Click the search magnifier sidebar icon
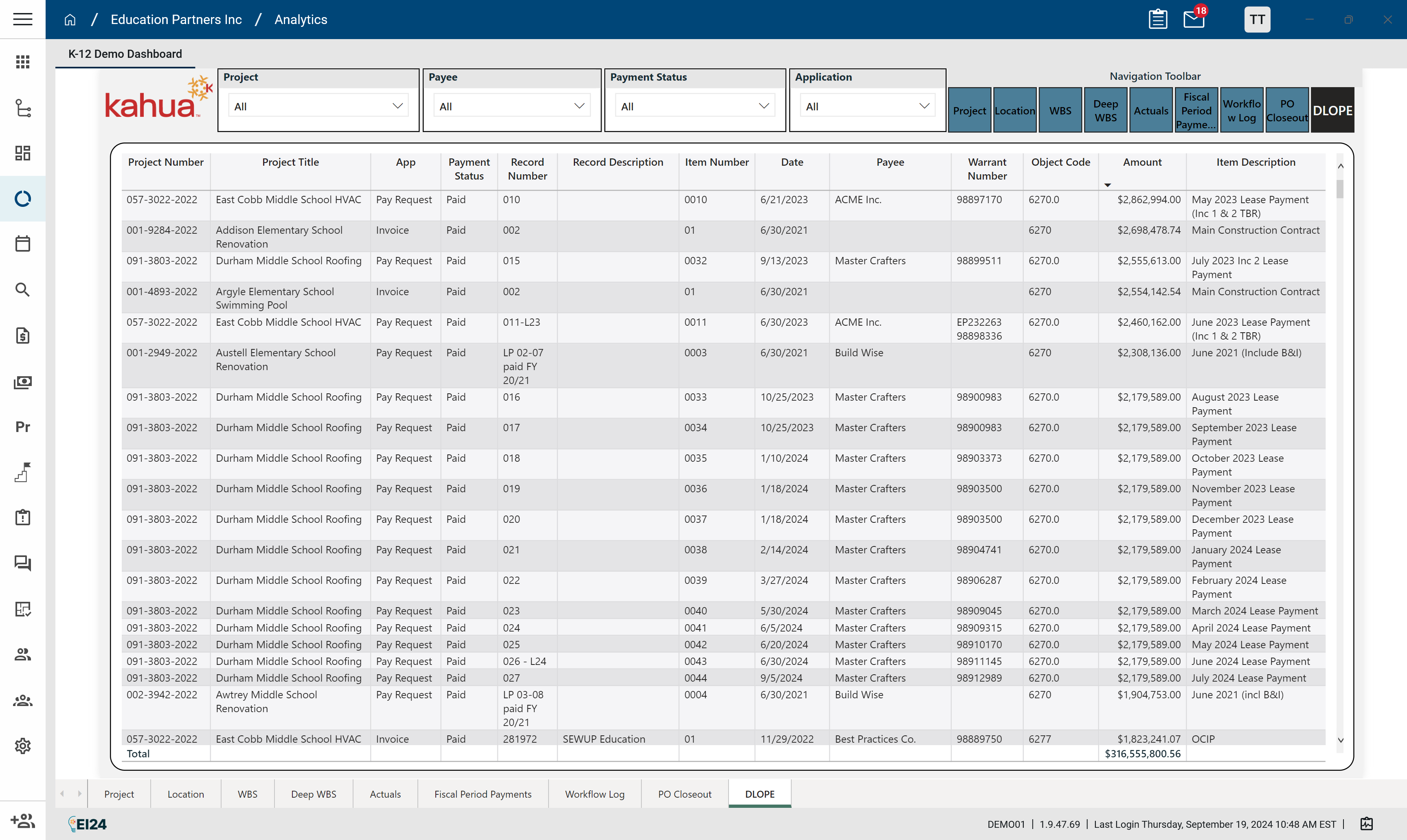The image size is (1407, 840). tap(23, 290)
